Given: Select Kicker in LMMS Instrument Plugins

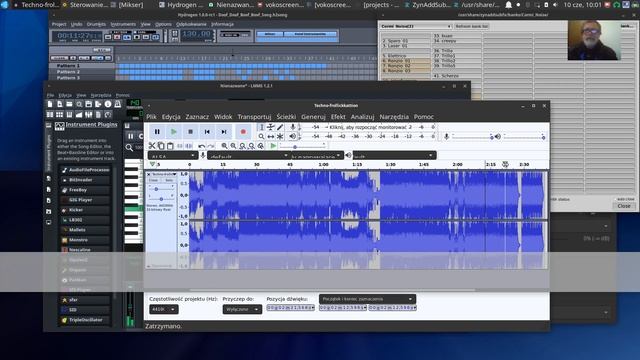Looking at the screenshot, I should [x=85, y=210].
